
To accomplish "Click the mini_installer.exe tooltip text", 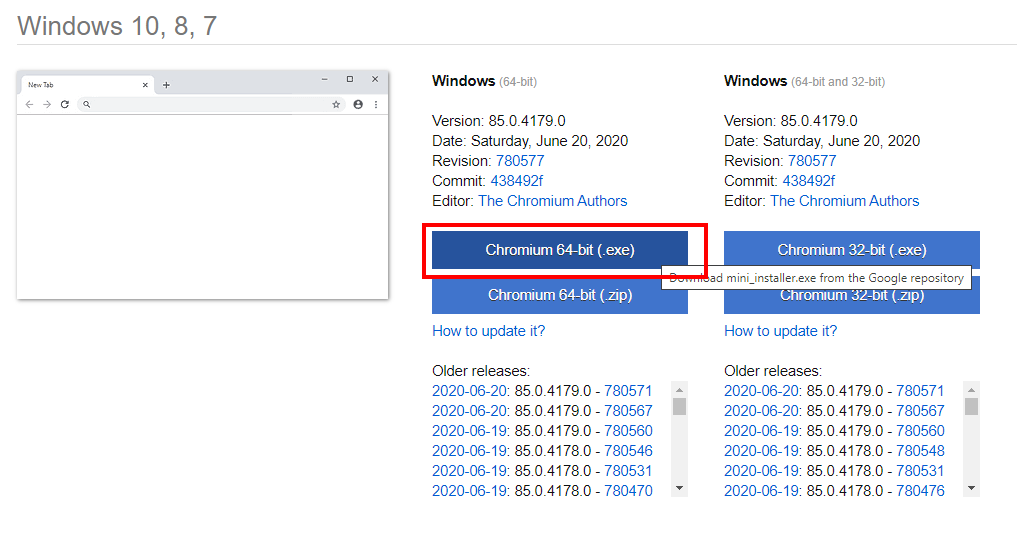I will [816, 278].
